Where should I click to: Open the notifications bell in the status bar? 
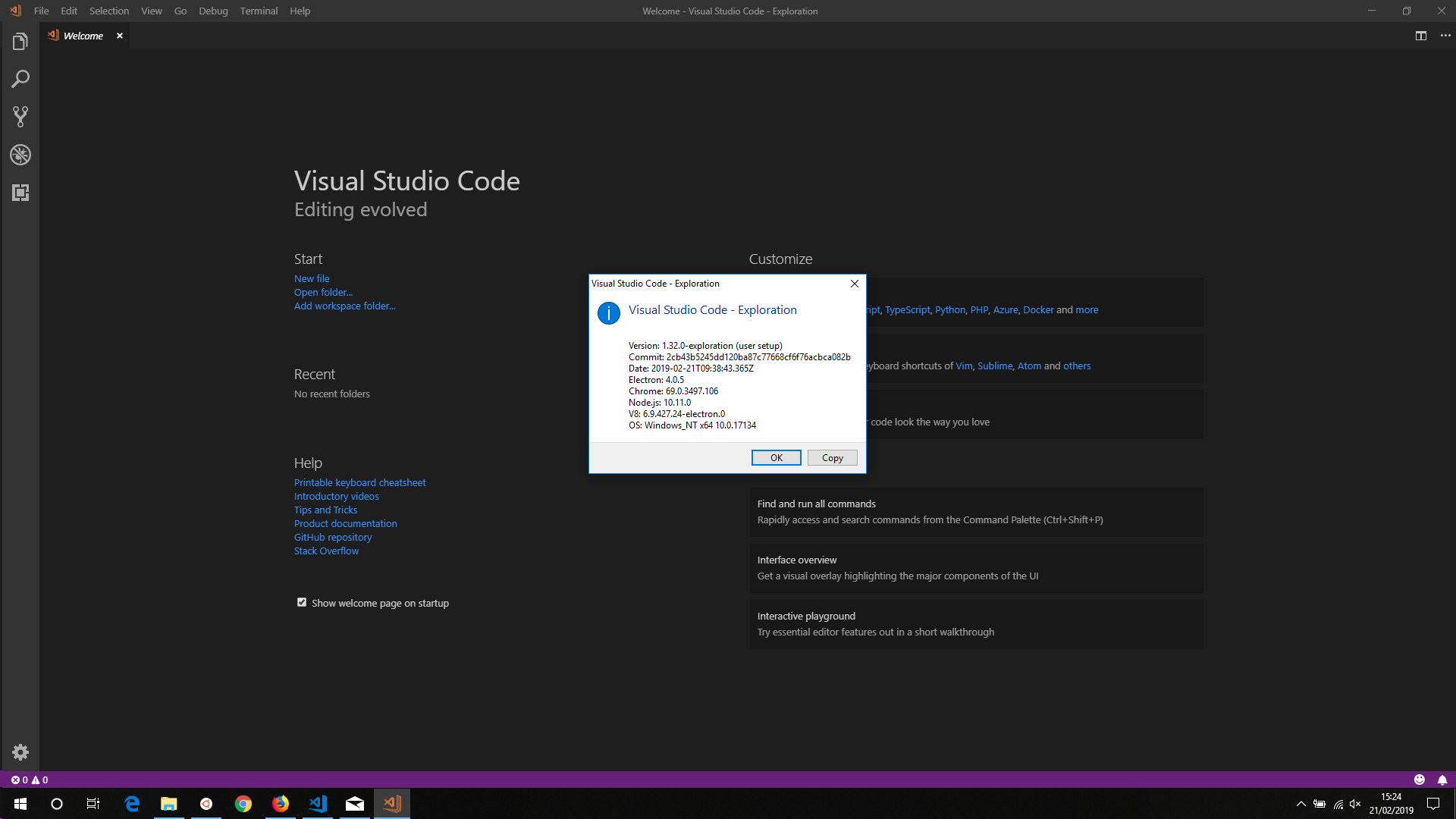1442,780
